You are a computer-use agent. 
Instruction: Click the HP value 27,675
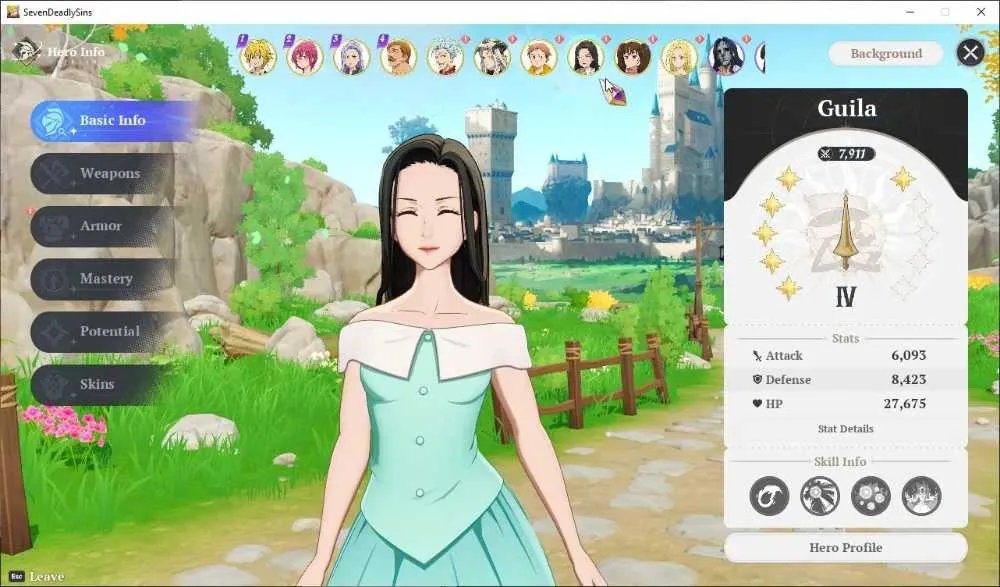click(x=905, y=404)
